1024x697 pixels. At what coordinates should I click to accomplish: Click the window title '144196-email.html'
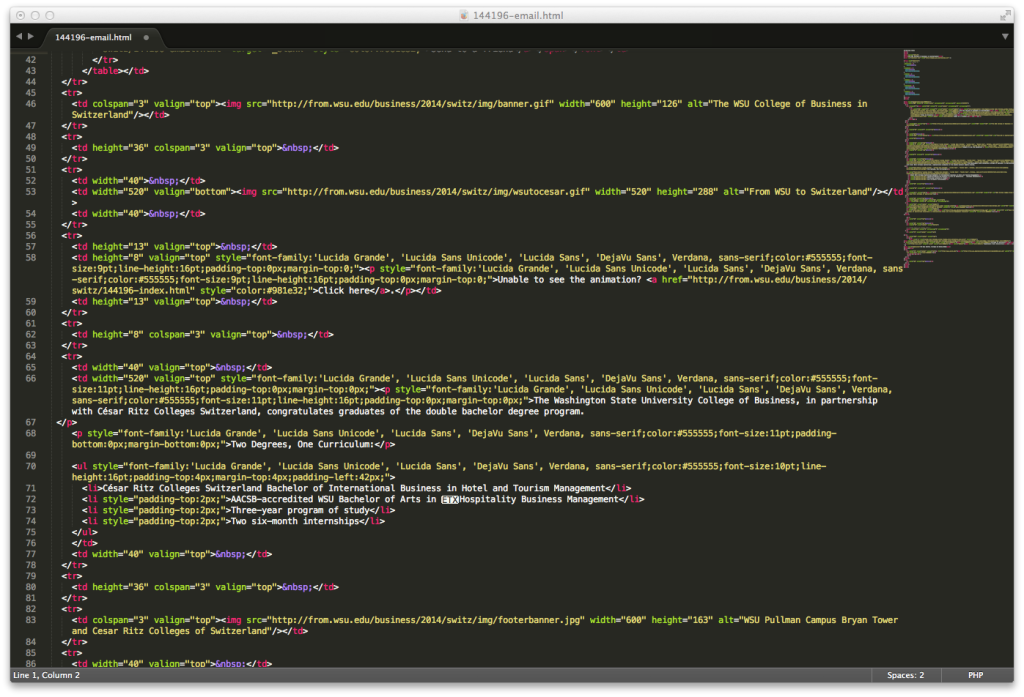pyautogui.click(x=518, y=15)
